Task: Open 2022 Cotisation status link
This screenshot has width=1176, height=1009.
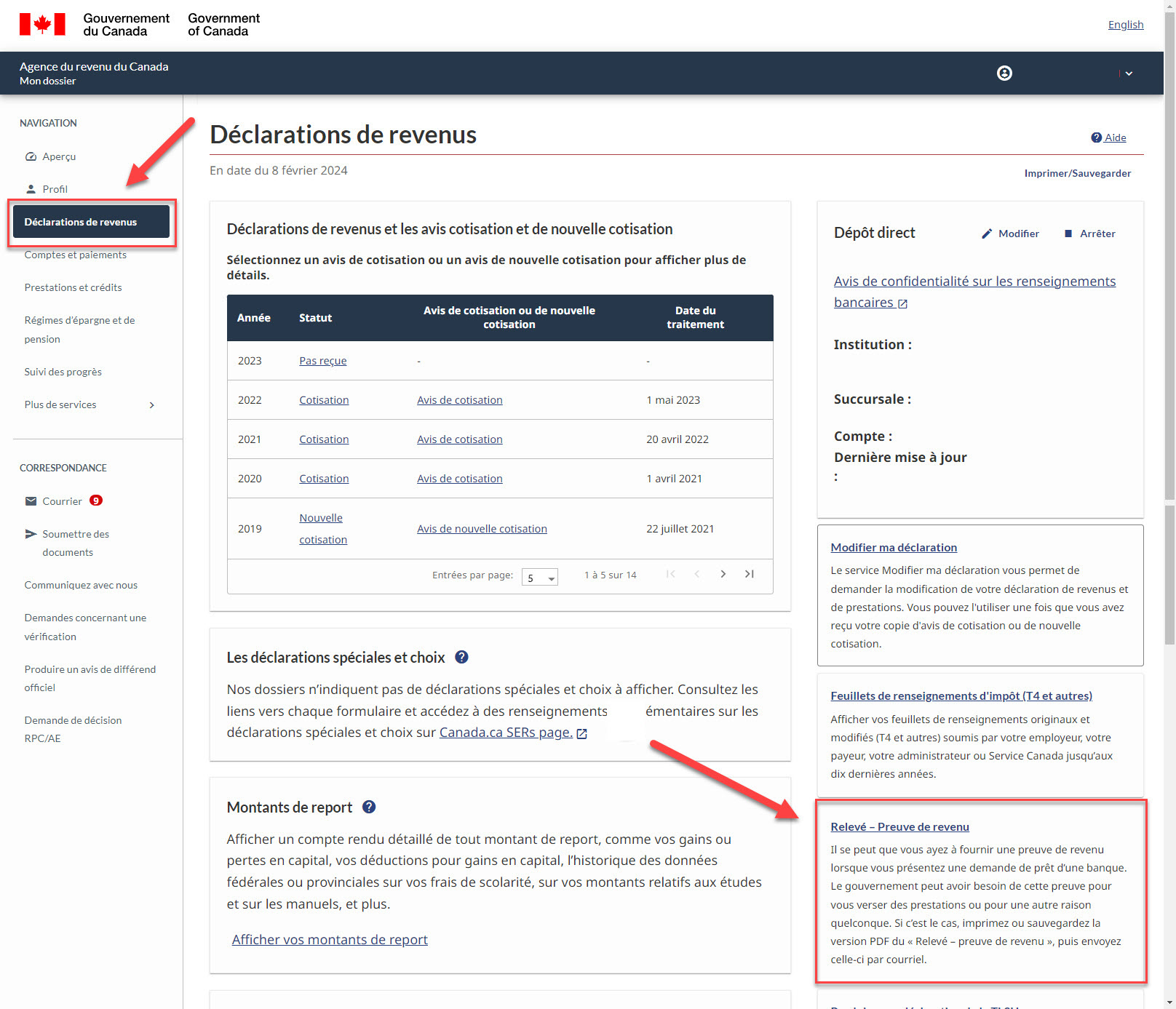Action: (x=324, y=400)
